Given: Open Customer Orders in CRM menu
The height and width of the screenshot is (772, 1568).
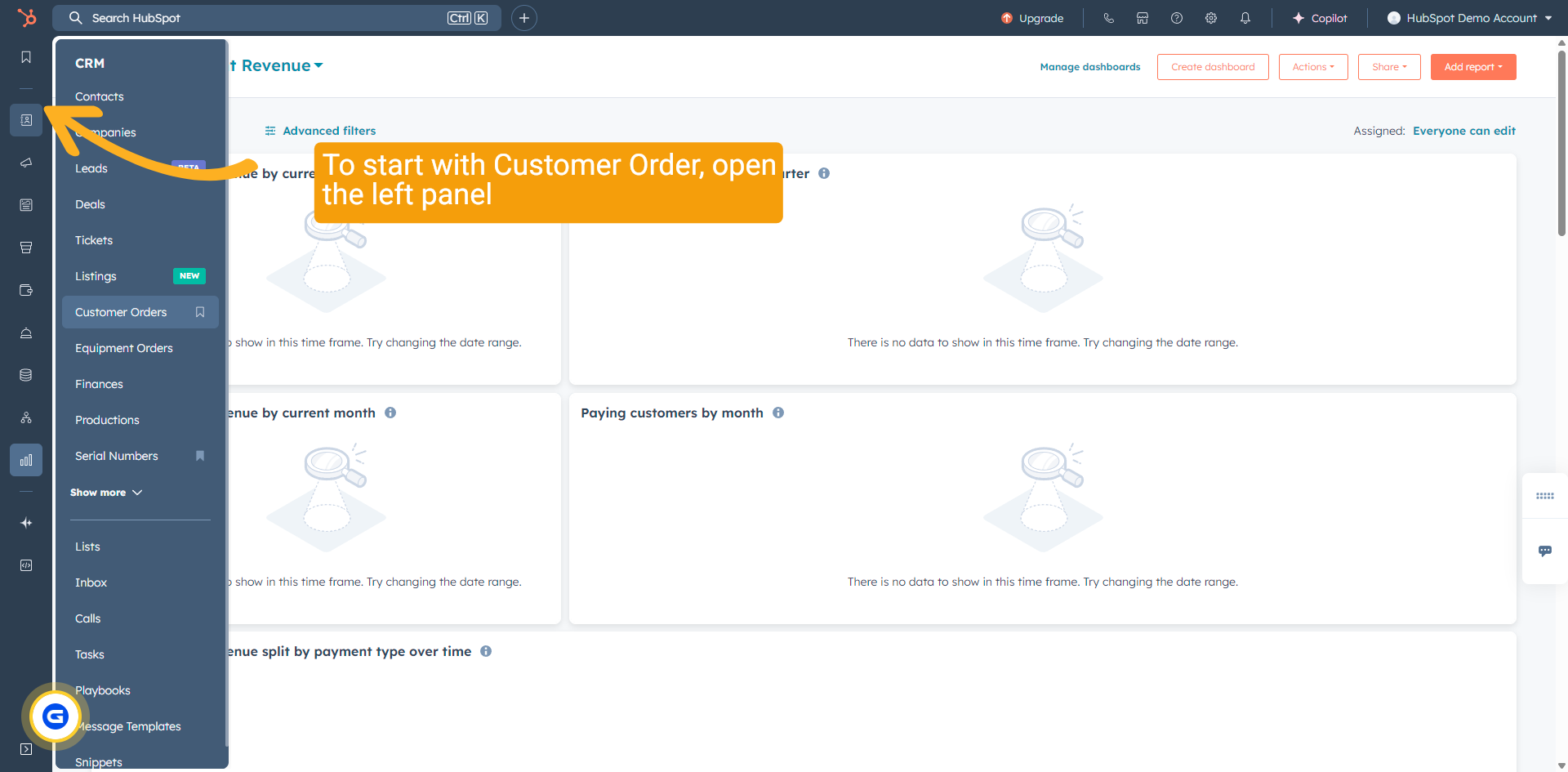Looking at the screenshot, I should [121, 312].
